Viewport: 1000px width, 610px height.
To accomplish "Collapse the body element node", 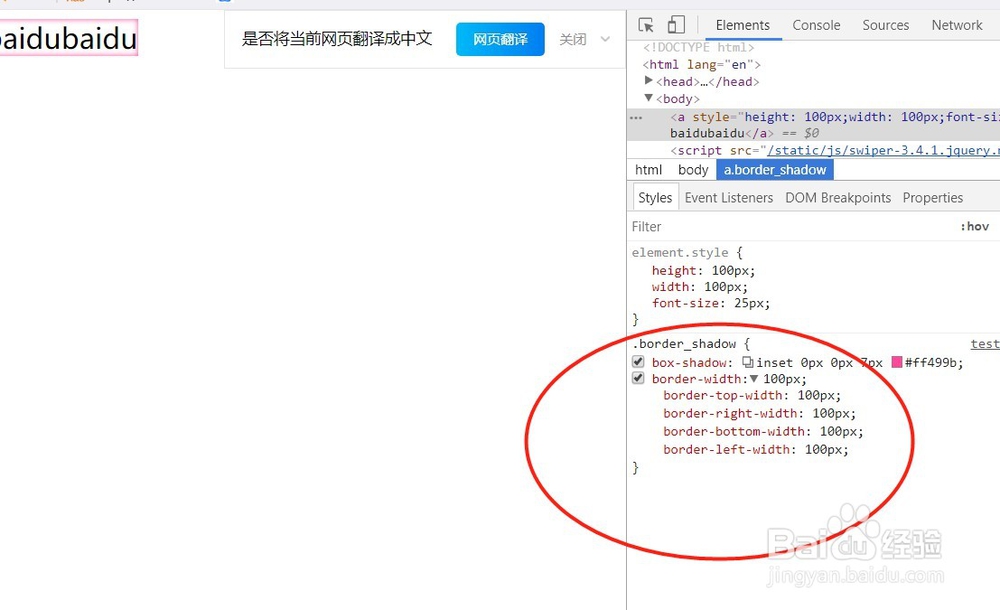I will pyautogui.click(x=649, y=98).
